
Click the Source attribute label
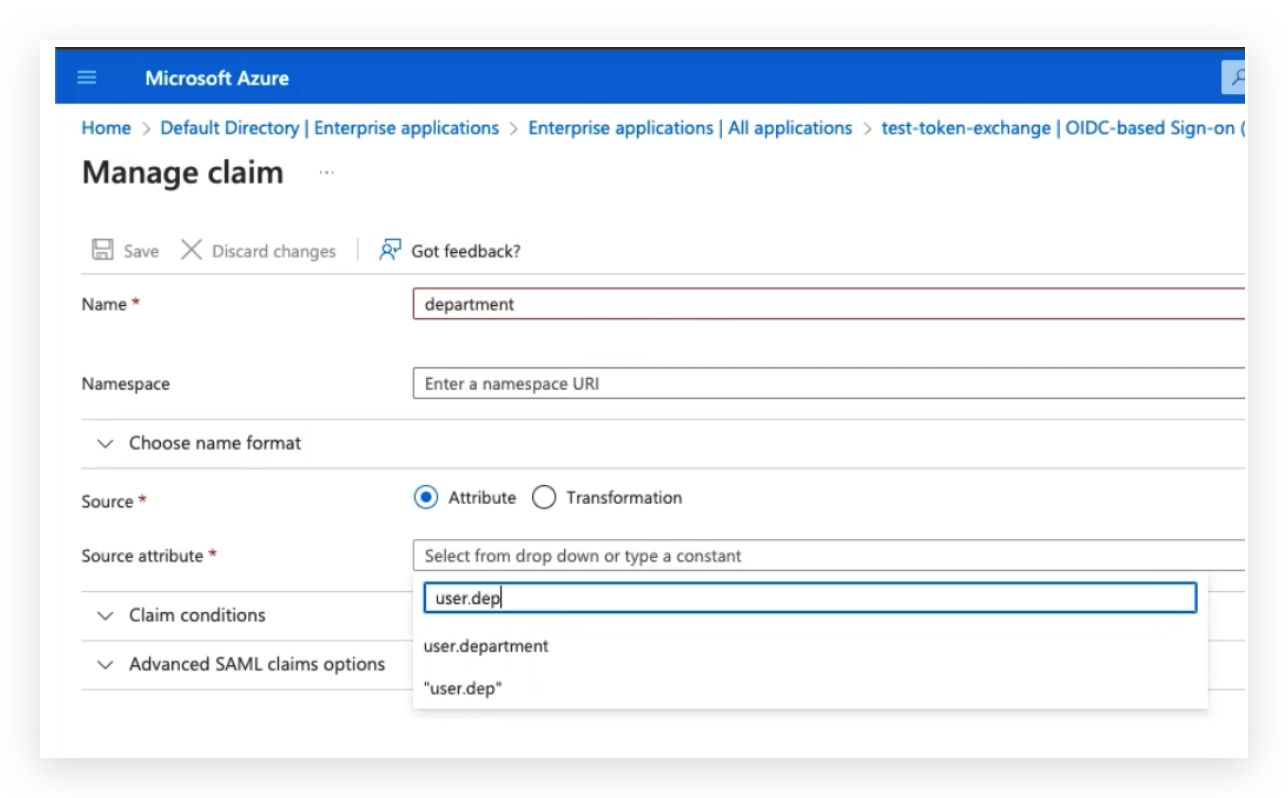(143, 555)
